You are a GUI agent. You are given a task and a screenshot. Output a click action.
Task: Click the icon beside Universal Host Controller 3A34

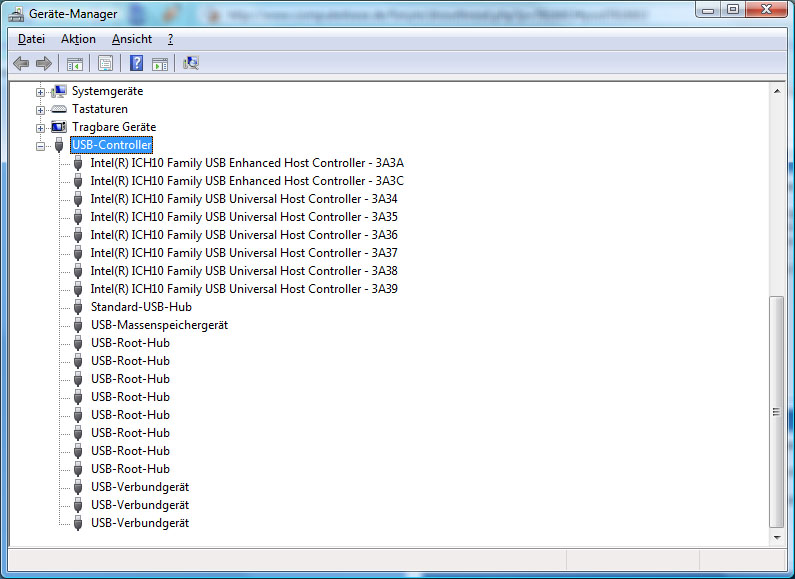point(78,199)
